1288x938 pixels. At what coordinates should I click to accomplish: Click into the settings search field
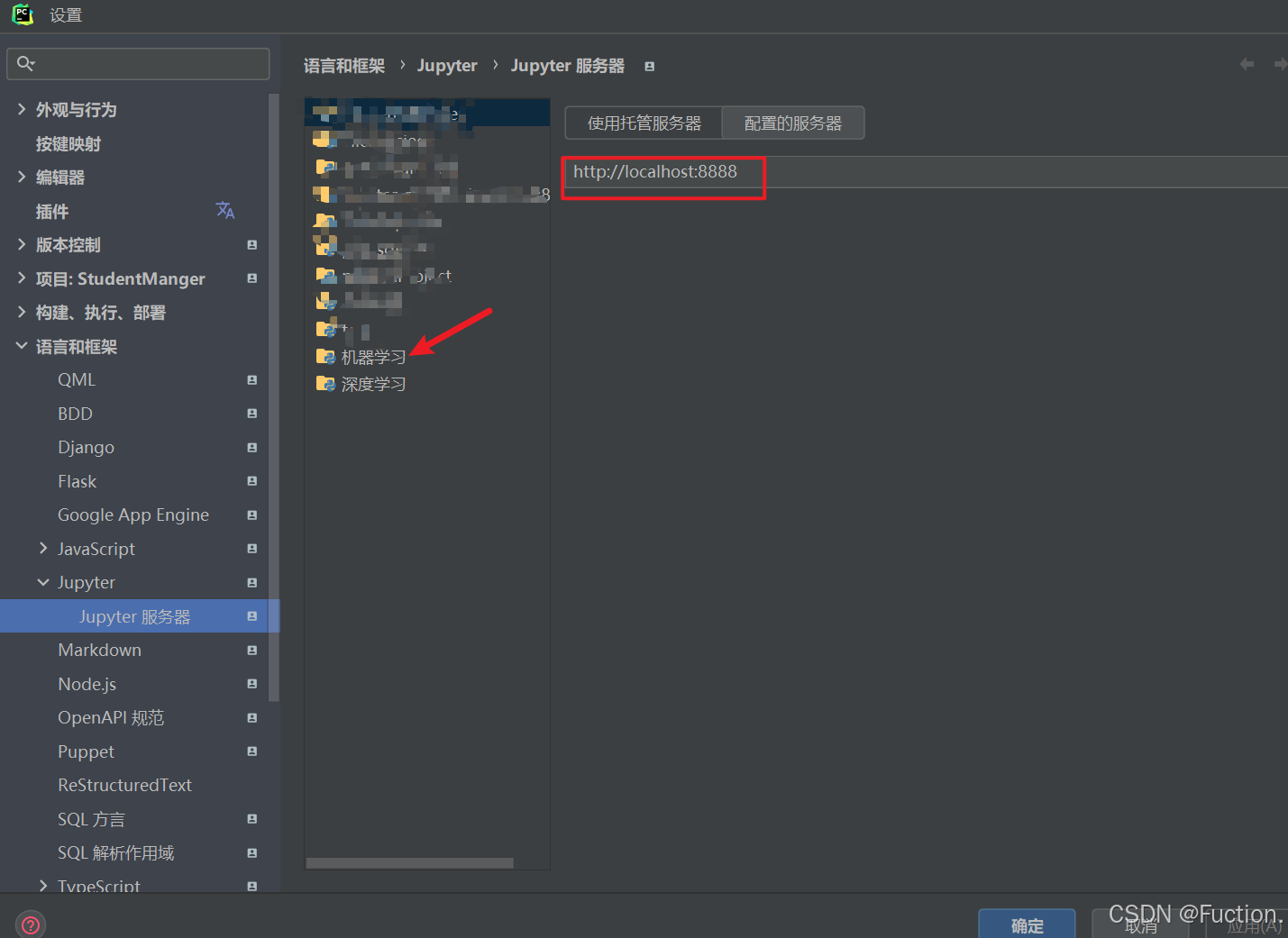138,64
